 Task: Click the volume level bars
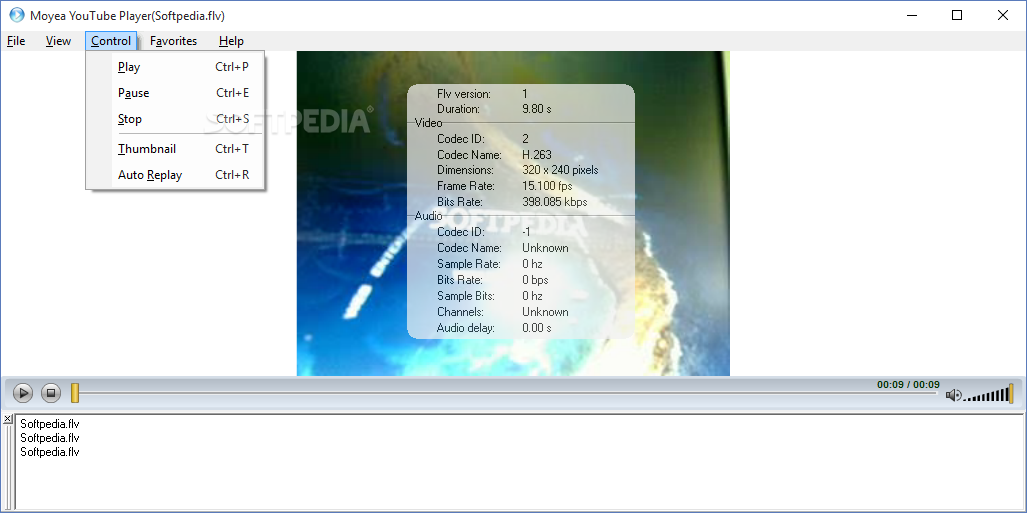pyautogui.click(x=988, y=394)
